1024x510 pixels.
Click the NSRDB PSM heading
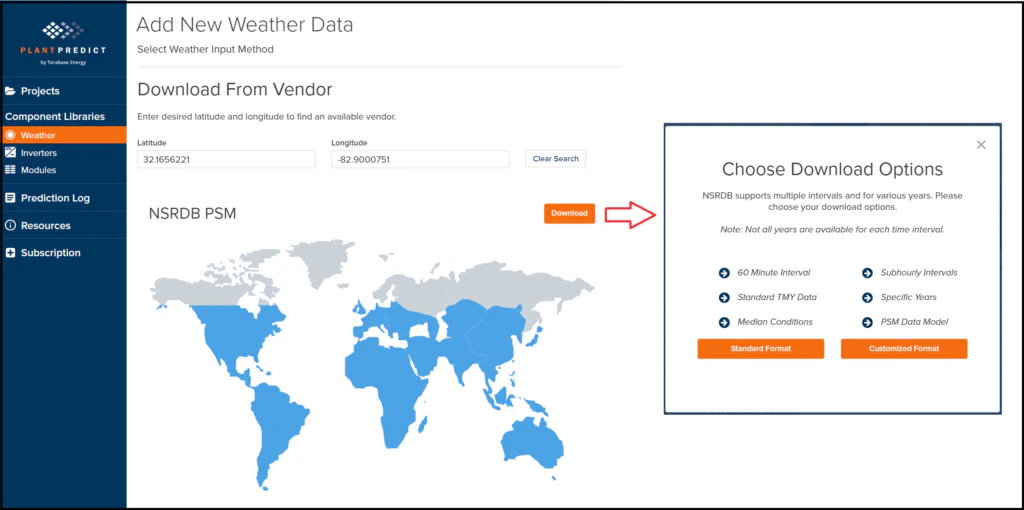pos(193,214)
